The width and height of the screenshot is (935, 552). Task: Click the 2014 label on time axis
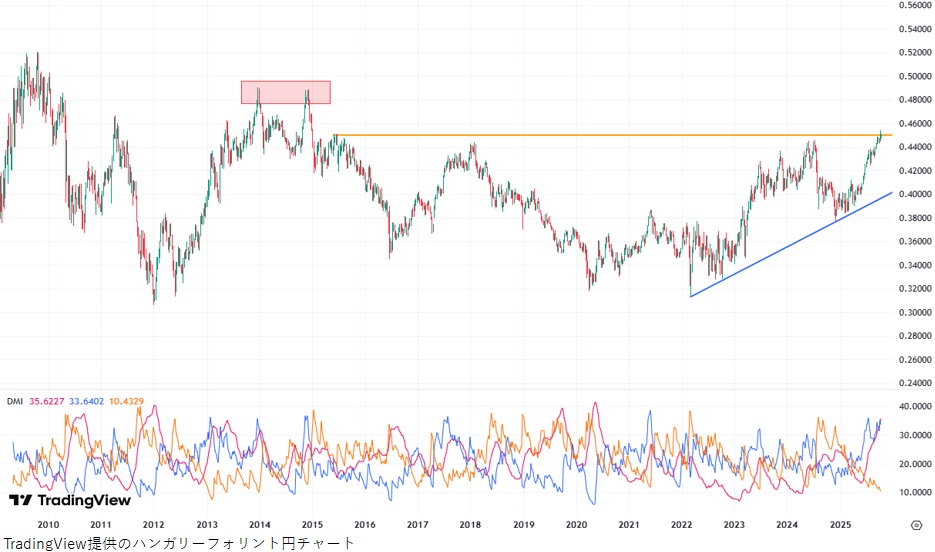[x=259, y=524]
